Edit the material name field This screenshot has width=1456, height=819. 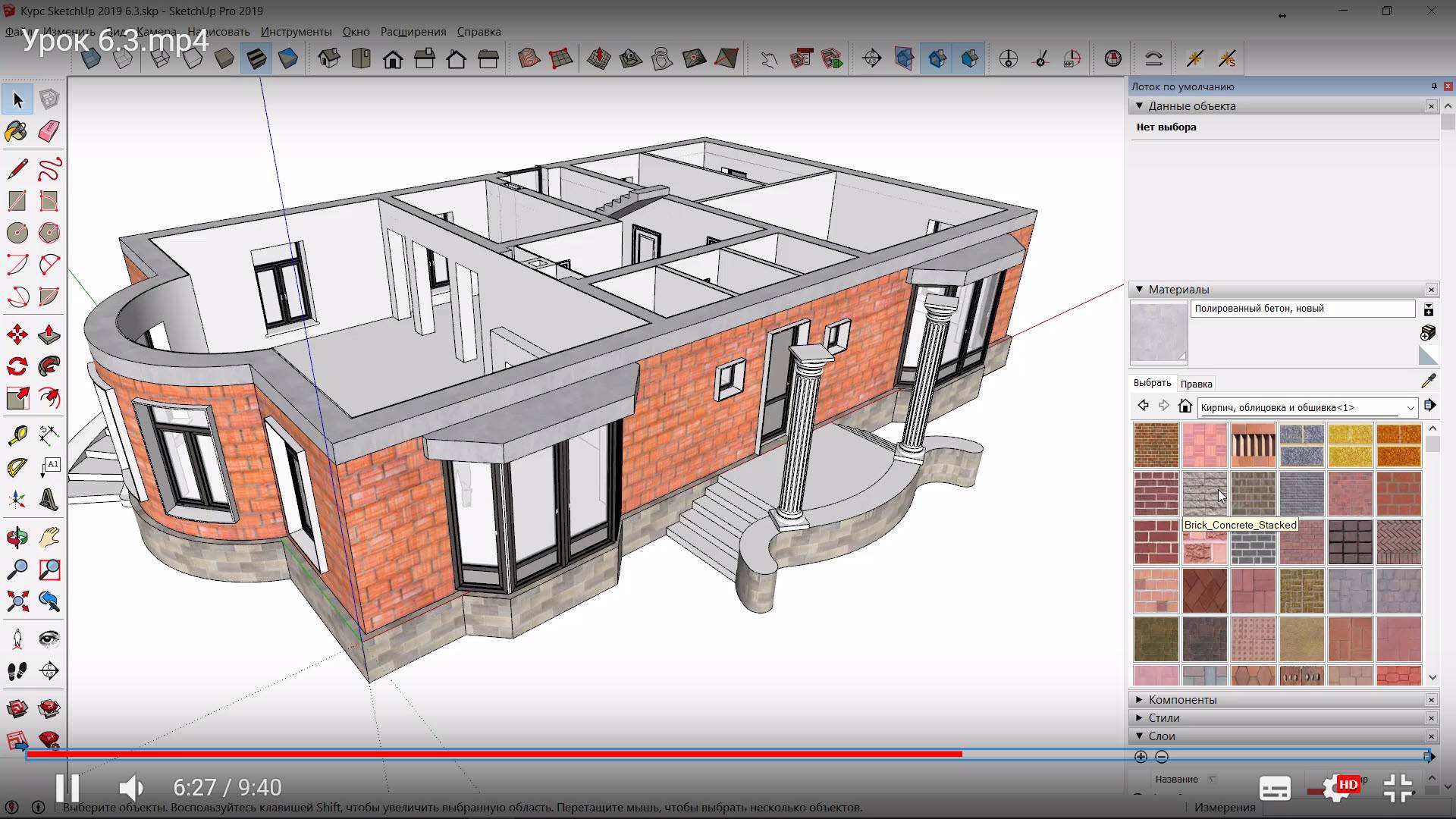(x=1302, y=309)
